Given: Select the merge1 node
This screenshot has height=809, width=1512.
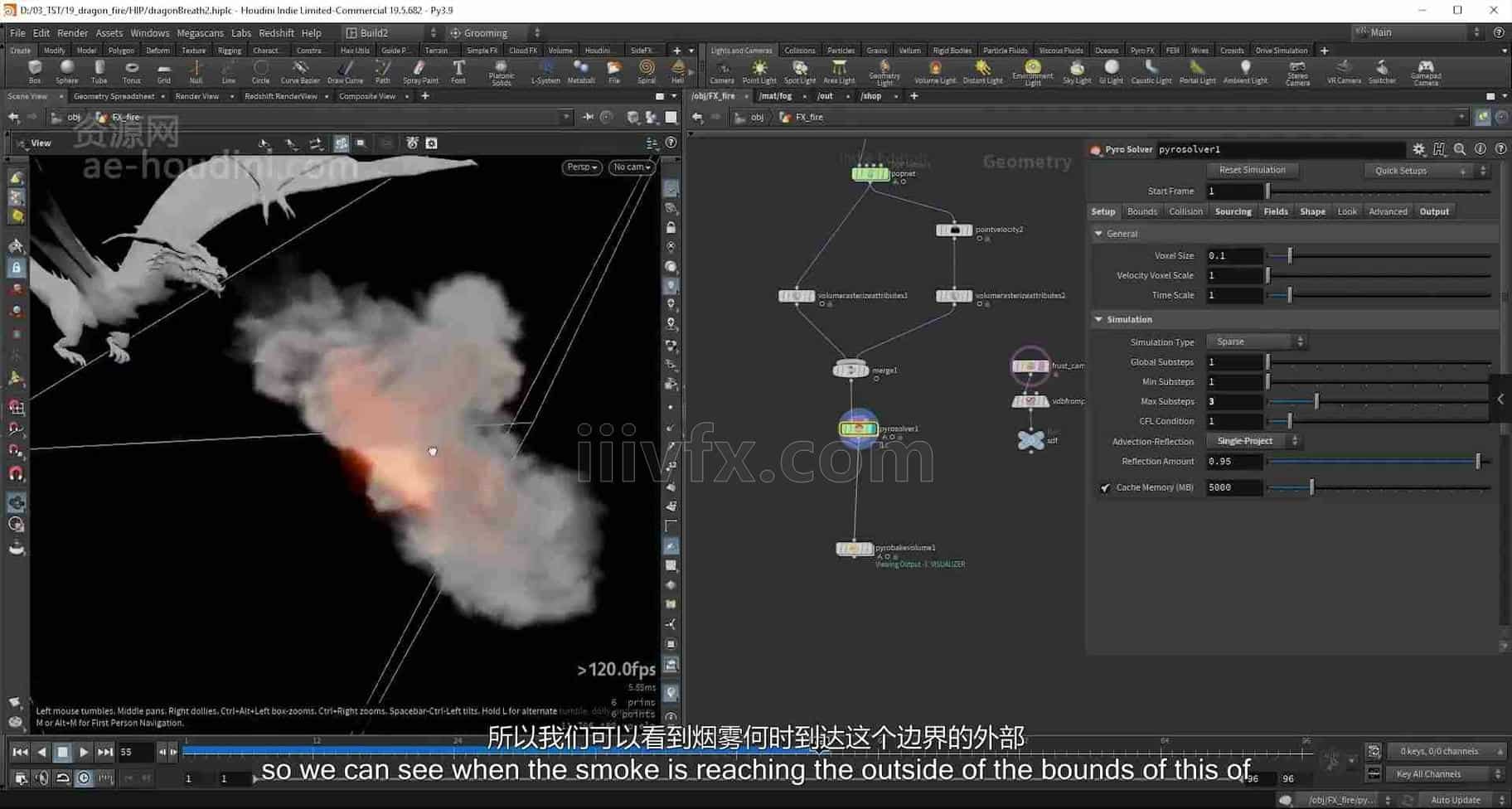Looking at the screenshot, I should pyautogui.click(x=850, y=369).
